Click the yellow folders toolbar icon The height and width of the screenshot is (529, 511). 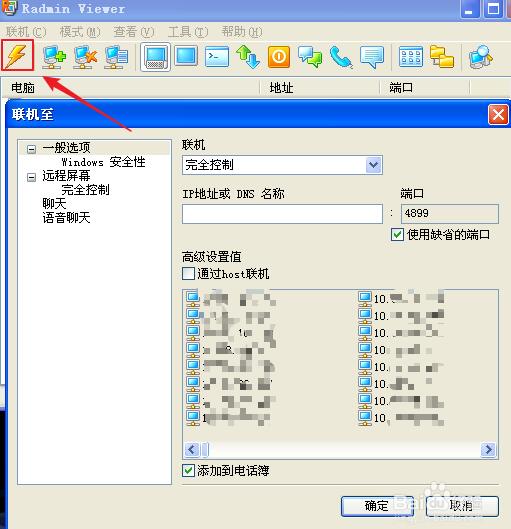(x=442, y=56)
